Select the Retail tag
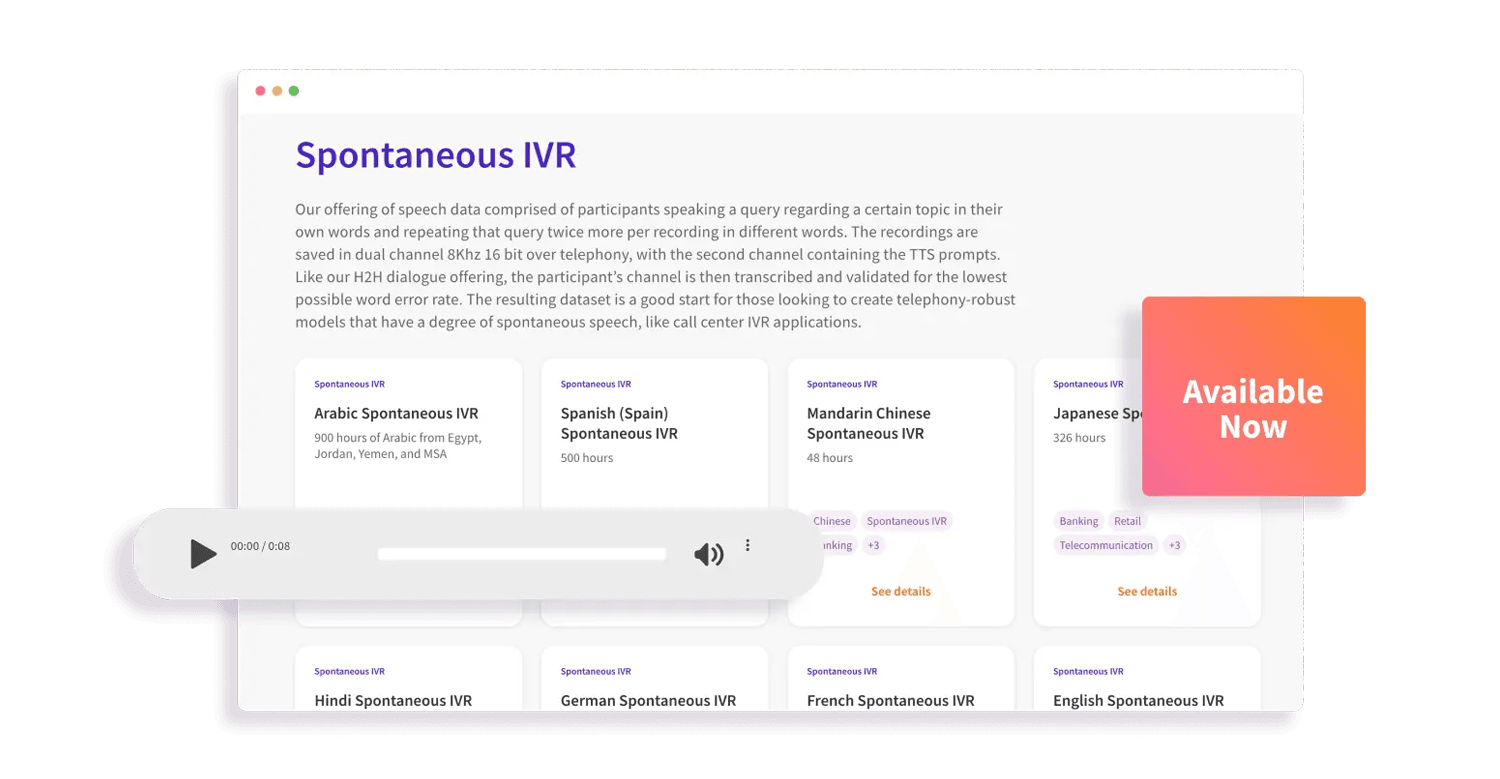This screenshot has height=779, width=1500. coord(1127,521)
